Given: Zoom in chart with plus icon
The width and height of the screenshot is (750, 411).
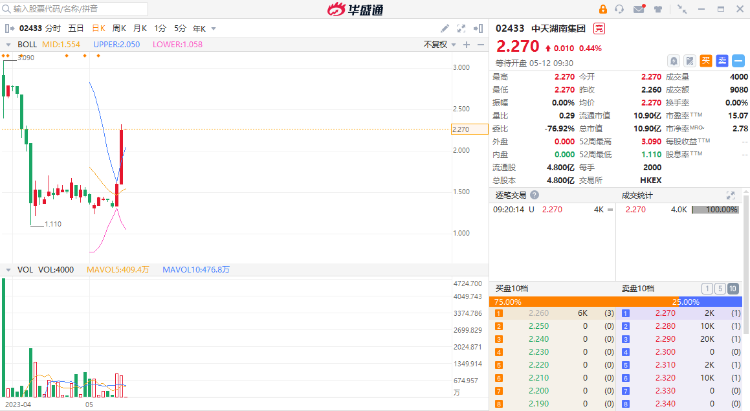Looking at the screenshot, I should pyautogui.click(x=466, y=44).
